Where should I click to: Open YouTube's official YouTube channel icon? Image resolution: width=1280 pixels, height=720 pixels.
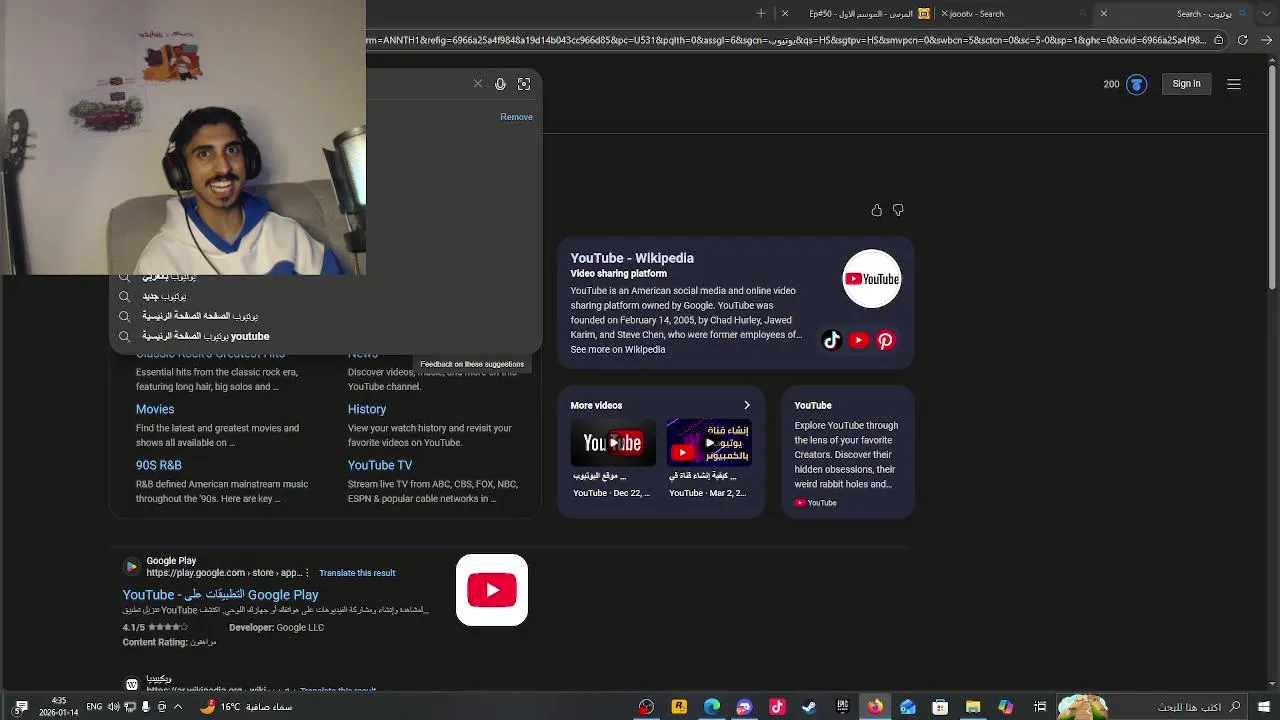pyautogui.click(x=858, y=340)
